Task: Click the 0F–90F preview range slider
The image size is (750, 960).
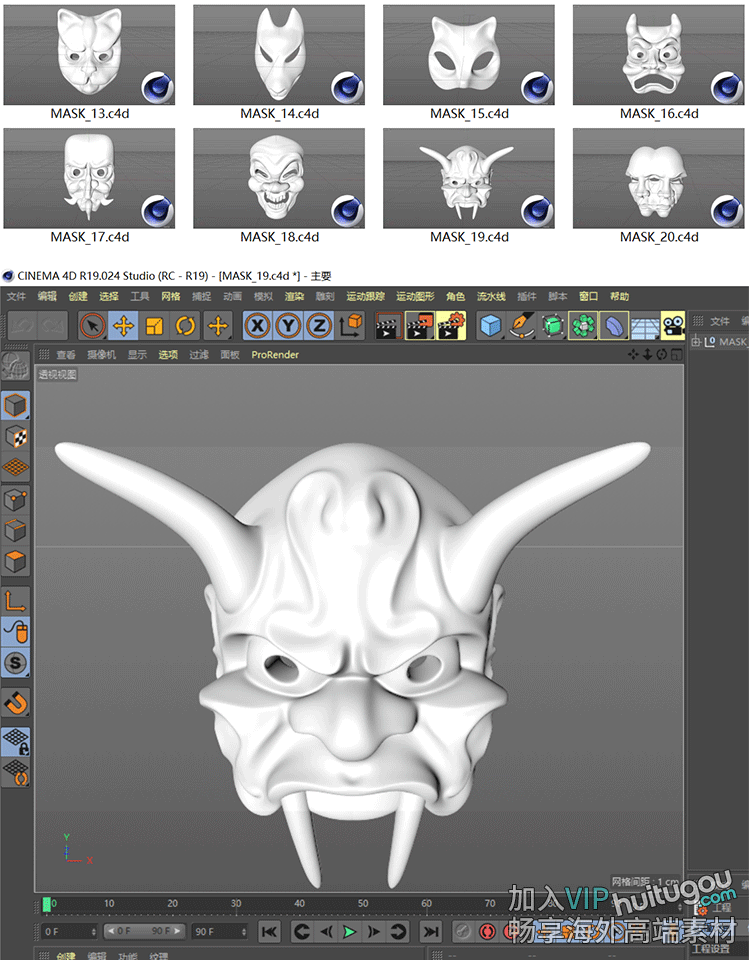Action: (144, 931)
